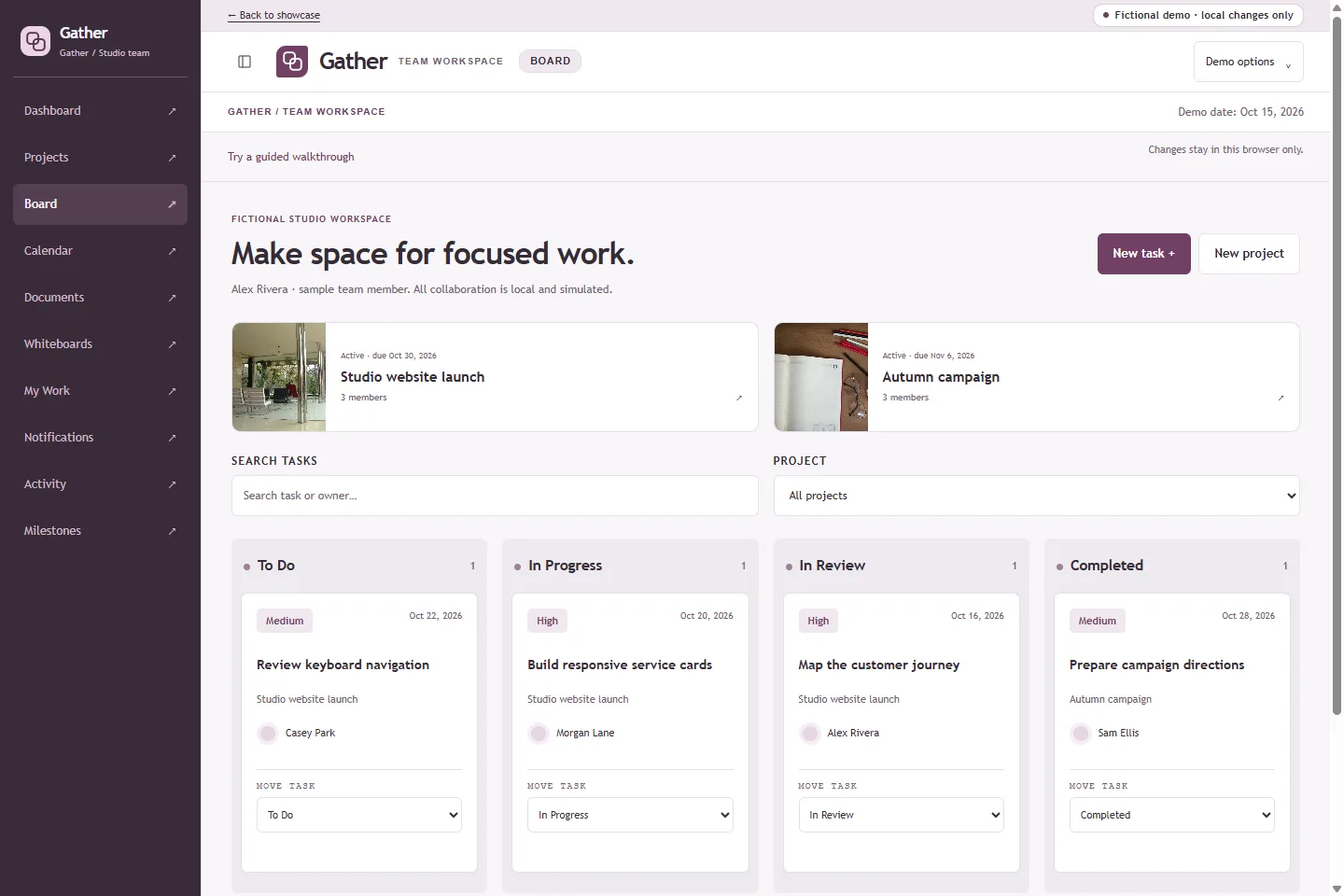Open the arrow icon next to Dashboard
1344x896 pixels.
click(172, 111)
